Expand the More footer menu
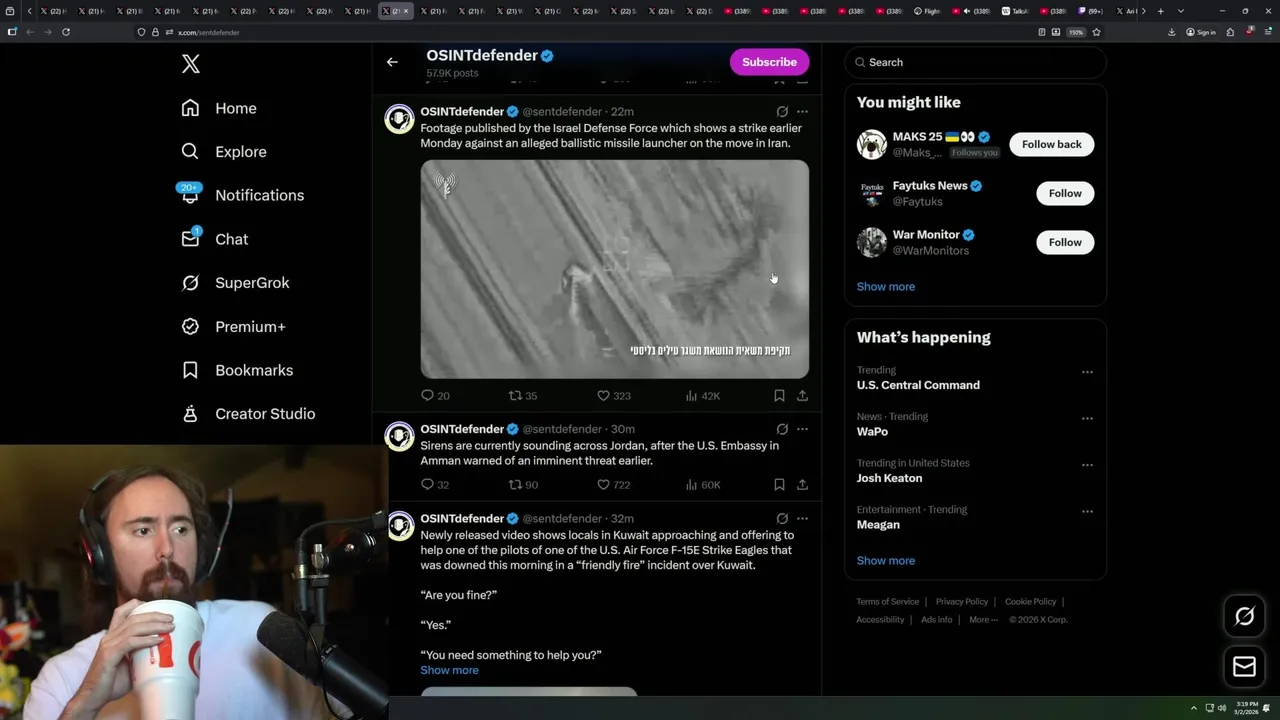Viewport: 1280px width, 720px height. [983, 620]
